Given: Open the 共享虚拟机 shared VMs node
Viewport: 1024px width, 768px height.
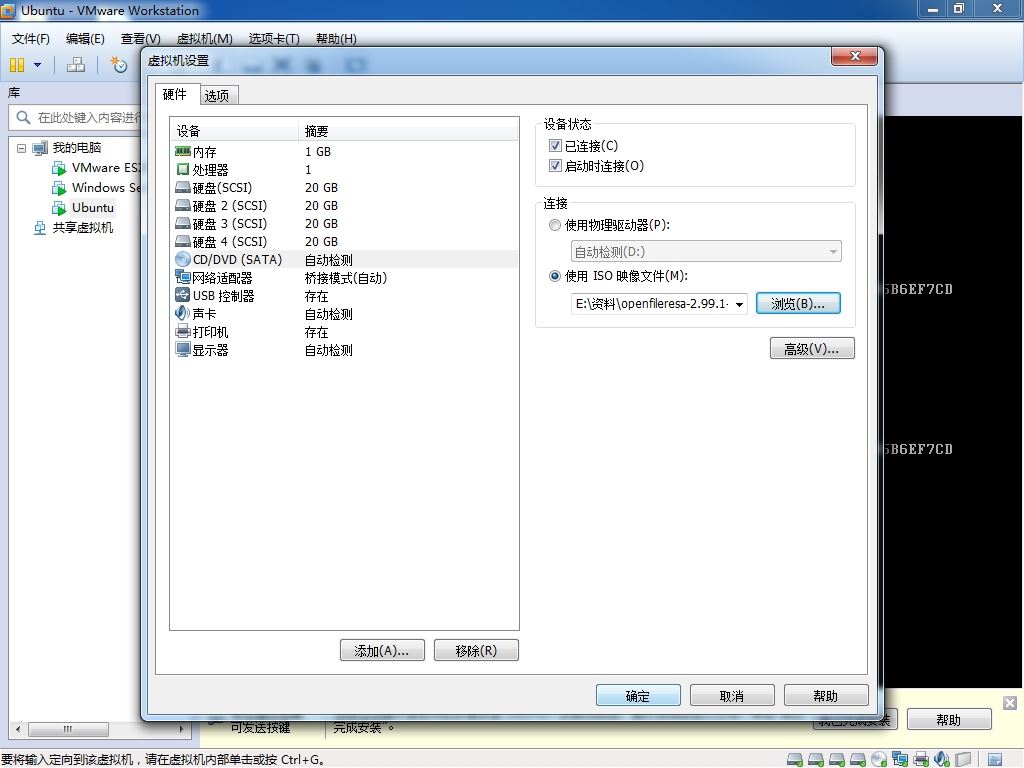Looking at the screenshot, I should click(x=82, y=227).
